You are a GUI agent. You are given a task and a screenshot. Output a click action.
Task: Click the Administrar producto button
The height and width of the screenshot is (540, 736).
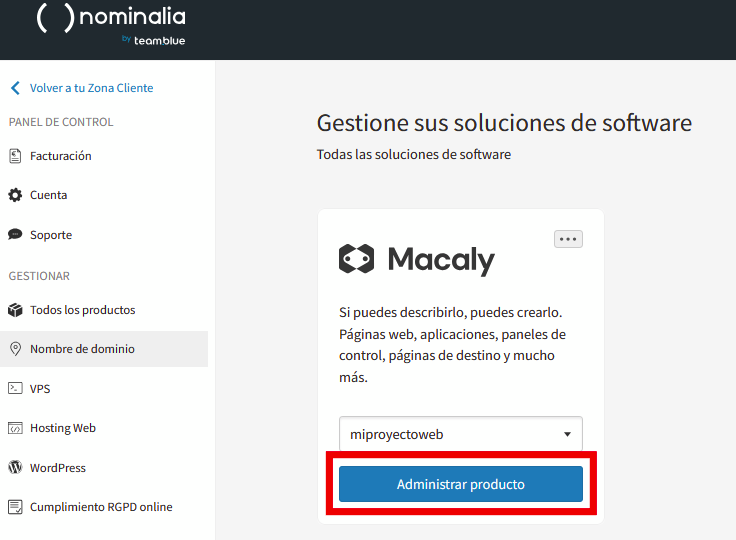pos(460,484)
